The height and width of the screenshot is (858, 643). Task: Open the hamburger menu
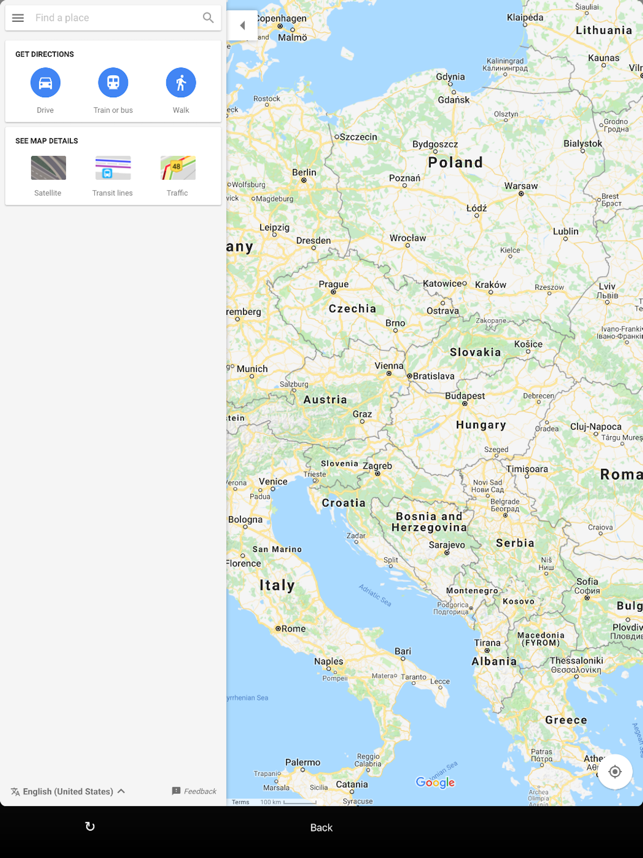tap(18, 18)
